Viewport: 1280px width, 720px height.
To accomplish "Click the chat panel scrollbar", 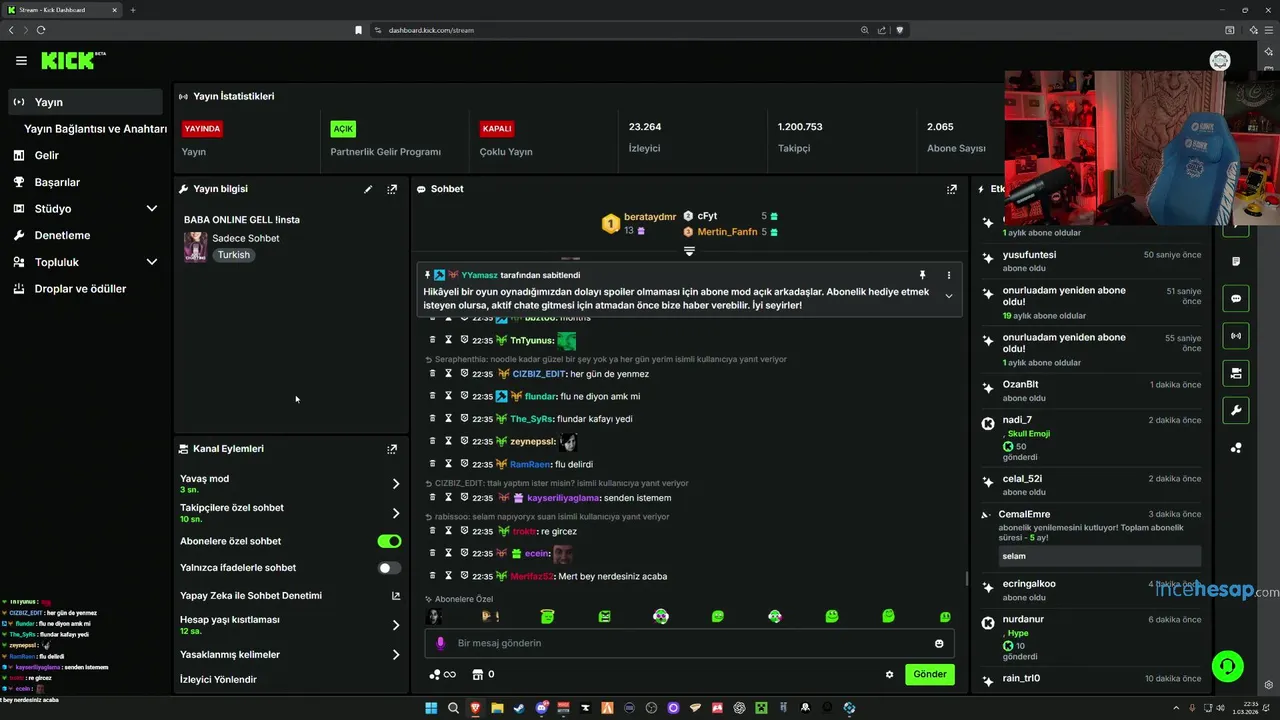I will click(966, 578).
